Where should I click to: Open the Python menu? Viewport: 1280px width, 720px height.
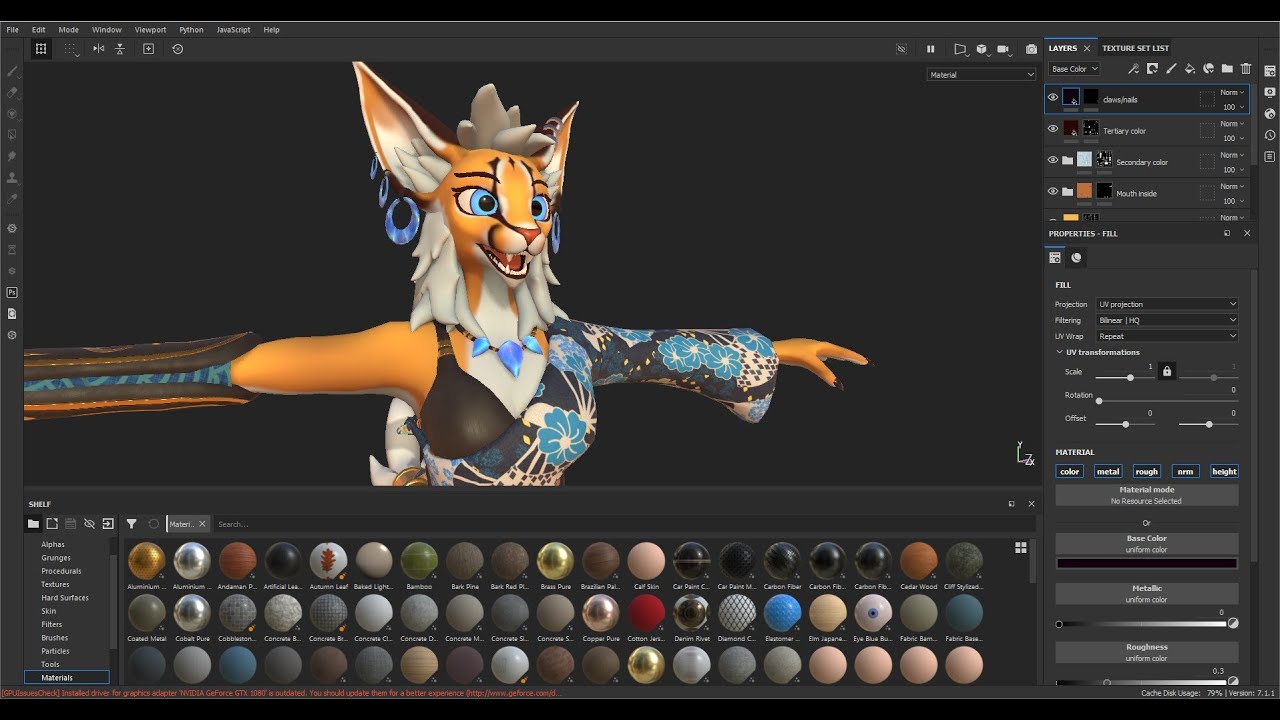click(x=191, y=30)
